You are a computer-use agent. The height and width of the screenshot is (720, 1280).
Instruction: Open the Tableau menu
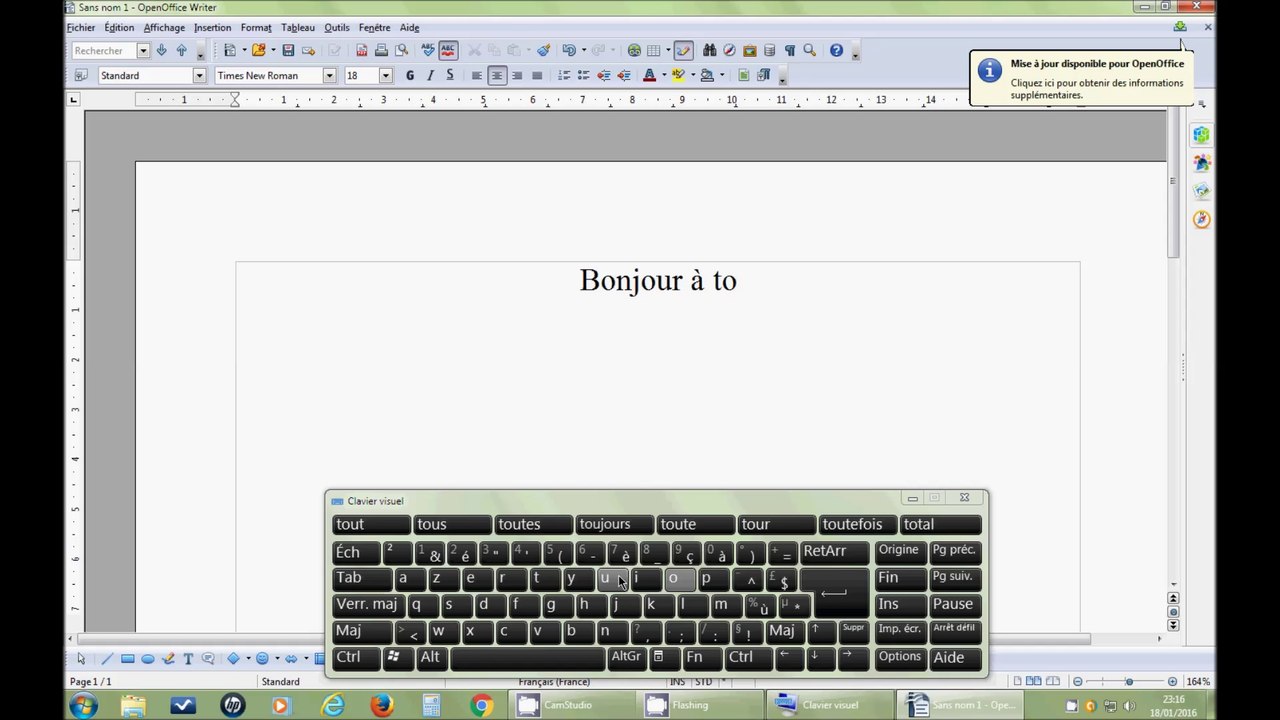point(298,28)
